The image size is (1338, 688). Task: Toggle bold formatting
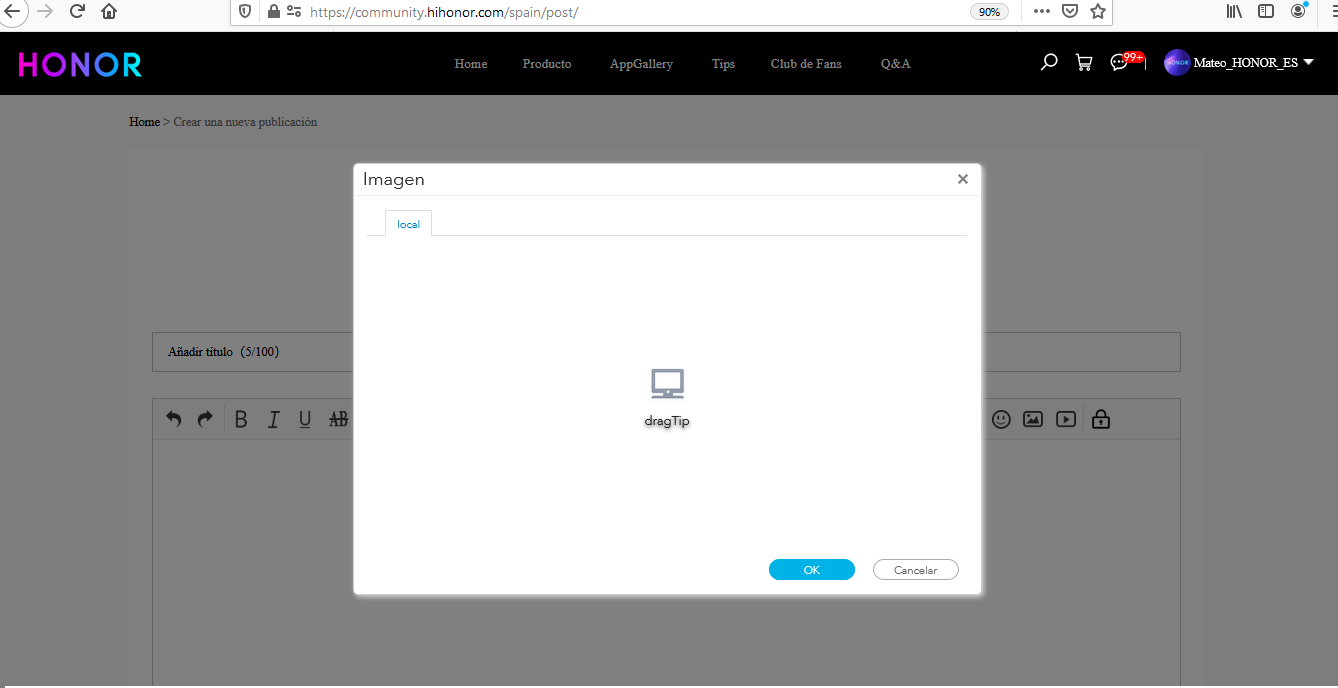[x=241, y=419]
